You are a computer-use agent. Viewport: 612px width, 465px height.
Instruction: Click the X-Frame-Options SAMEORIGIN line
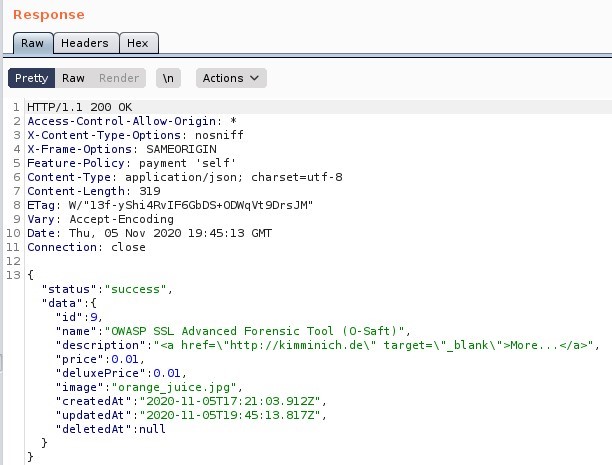[122, 149]
